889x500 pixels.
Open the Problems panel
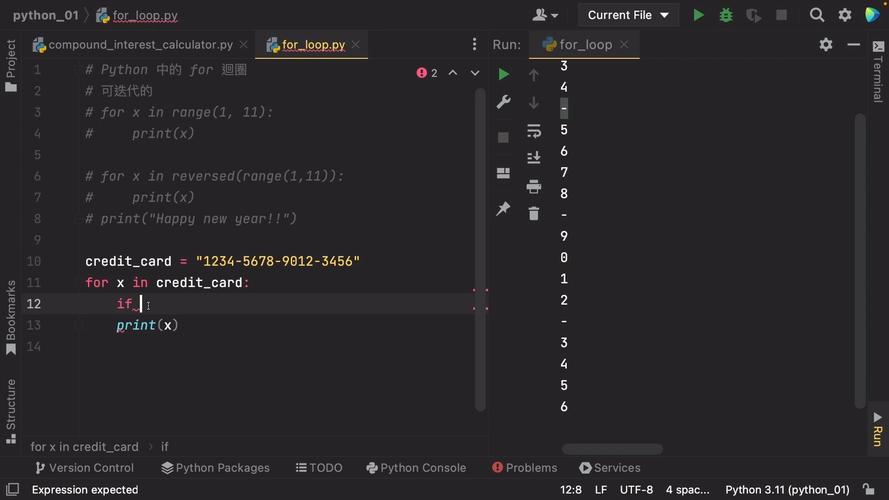pyautogui.click(x=525, y=468)
